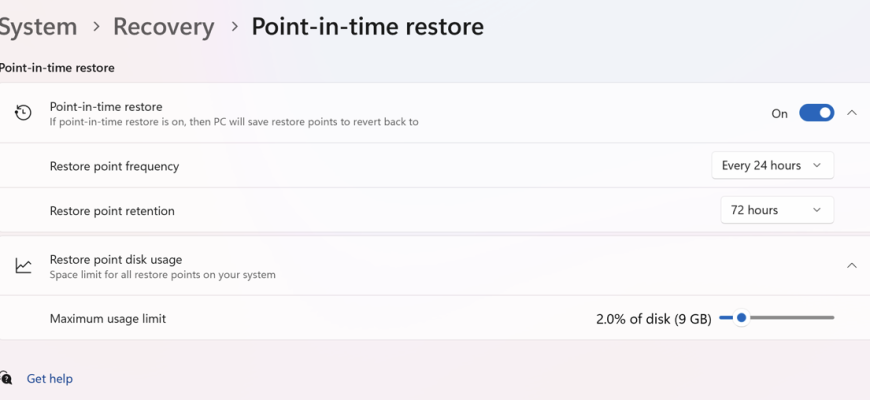Collapse the Point-in-time restore settings section
The image size is (870, 400).
[852, 113]
